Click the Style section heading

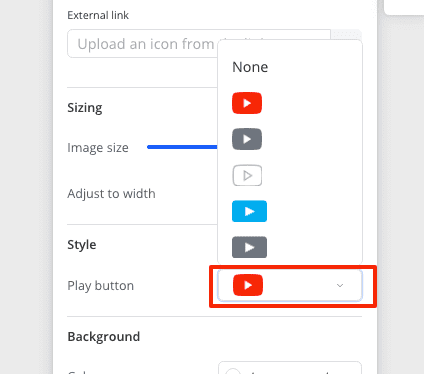coord(82,245)
